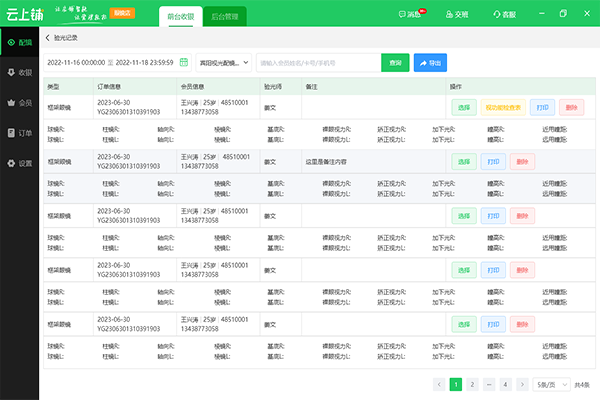This screenshot has width=600, height=400.
Task: Click the member search input field
Action: click(317, 62)
